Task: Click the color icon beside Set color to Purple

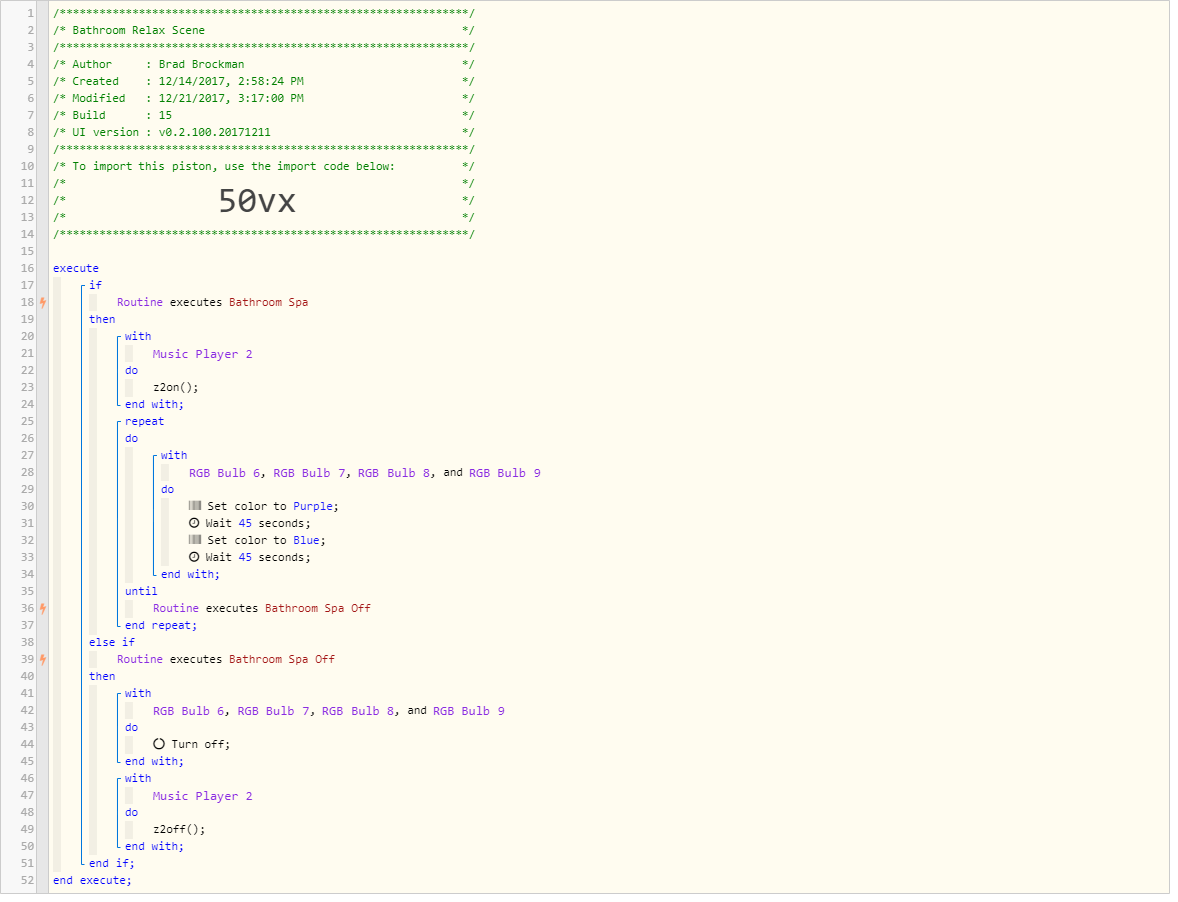Action: [195, 506]
